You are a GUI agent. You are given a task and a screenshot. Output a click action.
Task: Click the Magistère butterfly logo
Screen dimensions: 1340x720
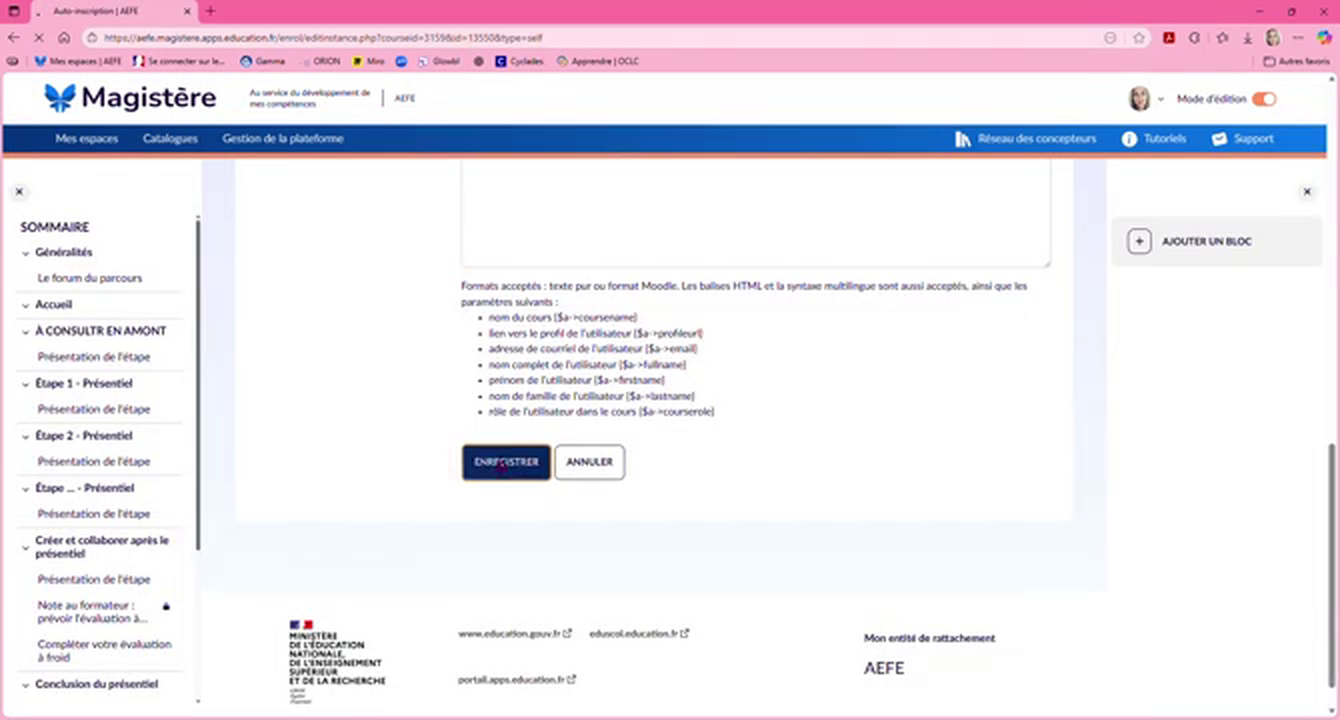pyautogui.click(x=60, y=97)
